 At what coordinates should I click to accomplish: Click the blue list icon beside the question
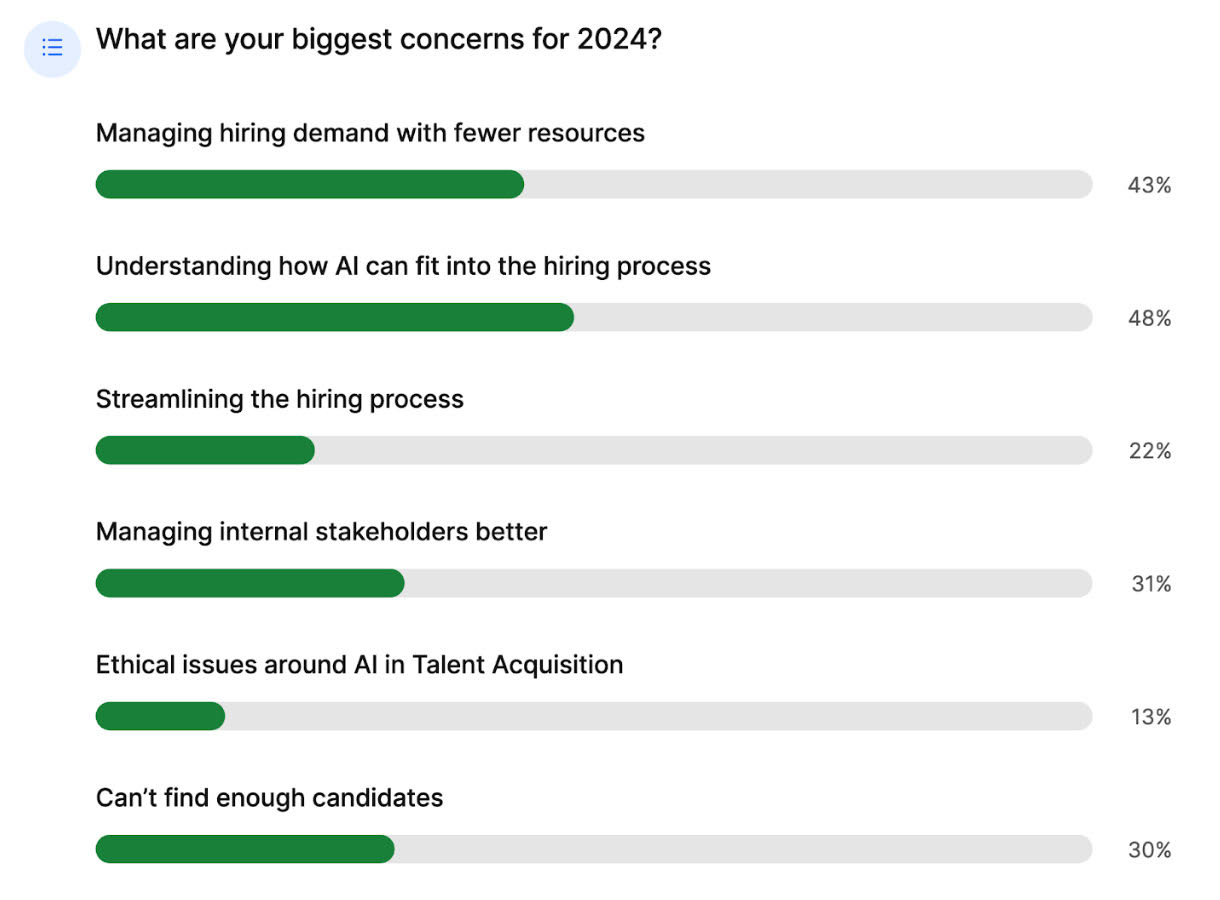pos(52,48)
